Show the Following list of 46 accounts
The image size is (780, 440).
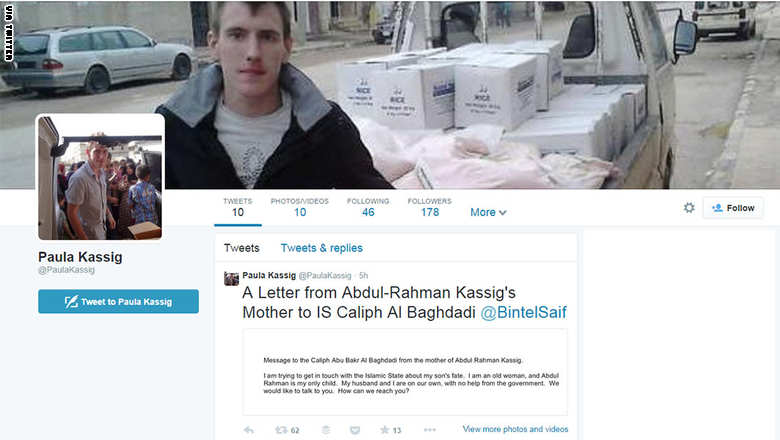(x=368, y=207)
